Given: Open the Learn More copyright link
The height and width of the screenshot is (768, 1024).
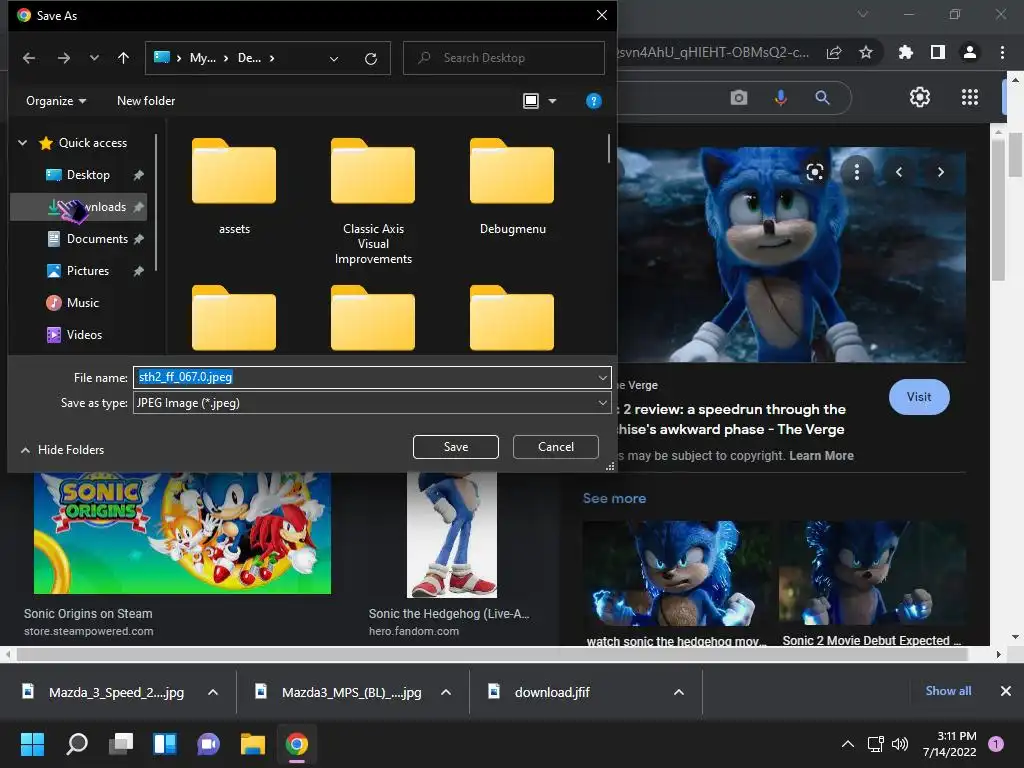Looking at the screenshot, I should click(x=821, y=456).
